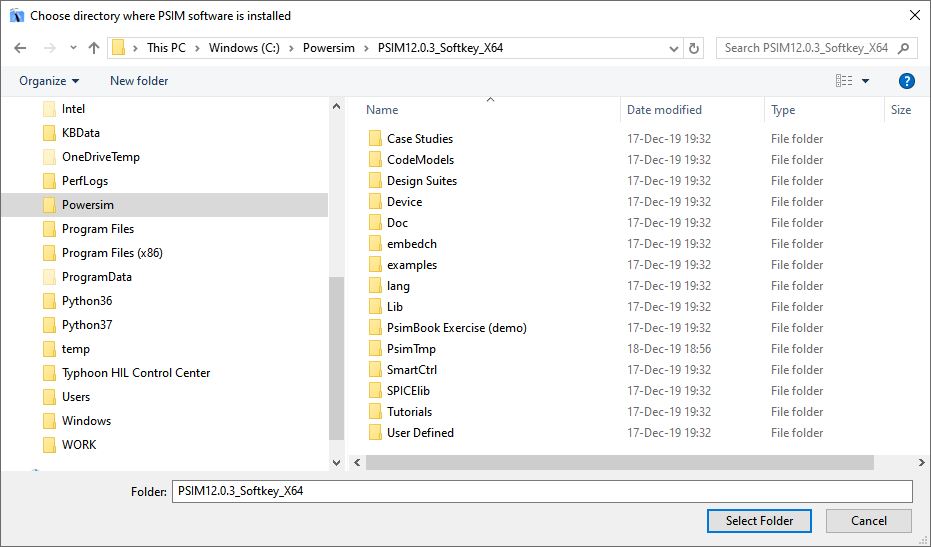The height and width of the screenshot is (547, 931).
Task: Click the search magnifier icon
Action: point(904,48)
